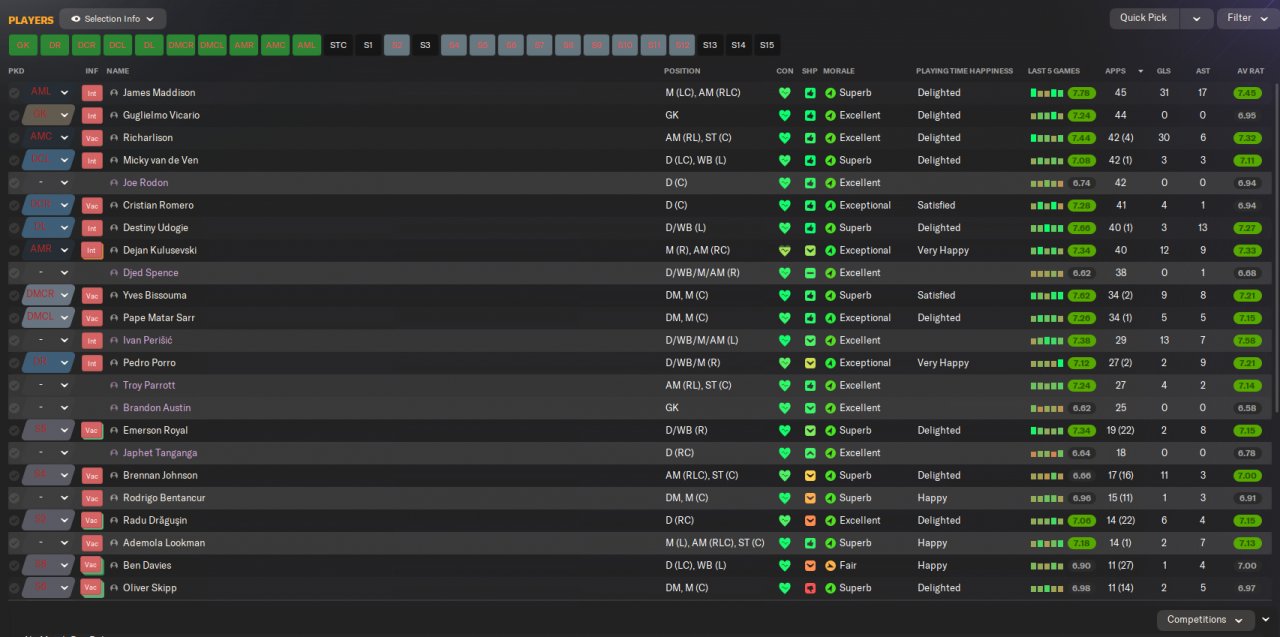This screenshot has height=637, width=1280.
Task: Open the Competitions dropdown
Action: (1205, 620)
